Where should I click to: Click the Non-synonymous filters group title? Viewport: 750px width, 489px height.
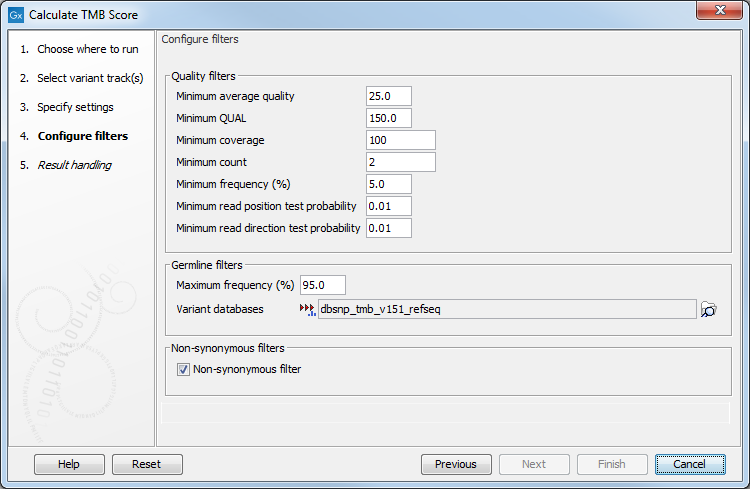(228, 348)
